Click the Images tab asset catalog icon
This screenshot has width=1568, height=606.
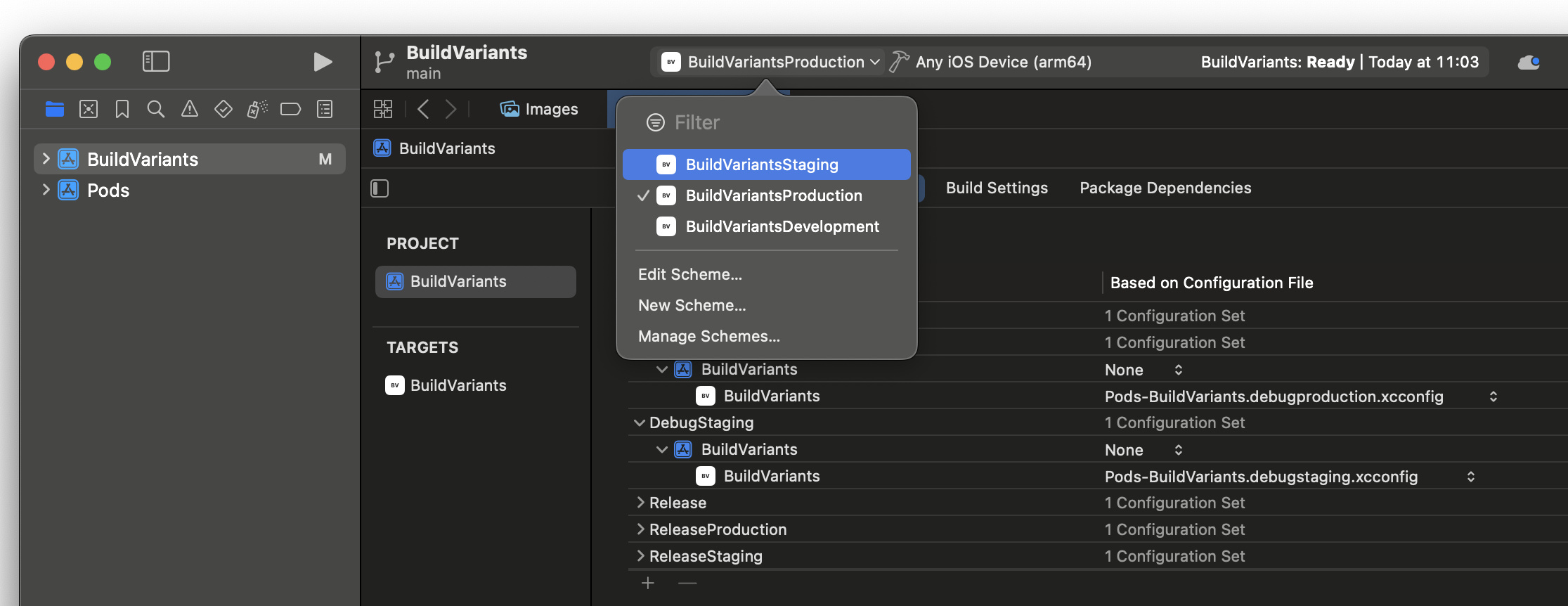click(510, 108)
